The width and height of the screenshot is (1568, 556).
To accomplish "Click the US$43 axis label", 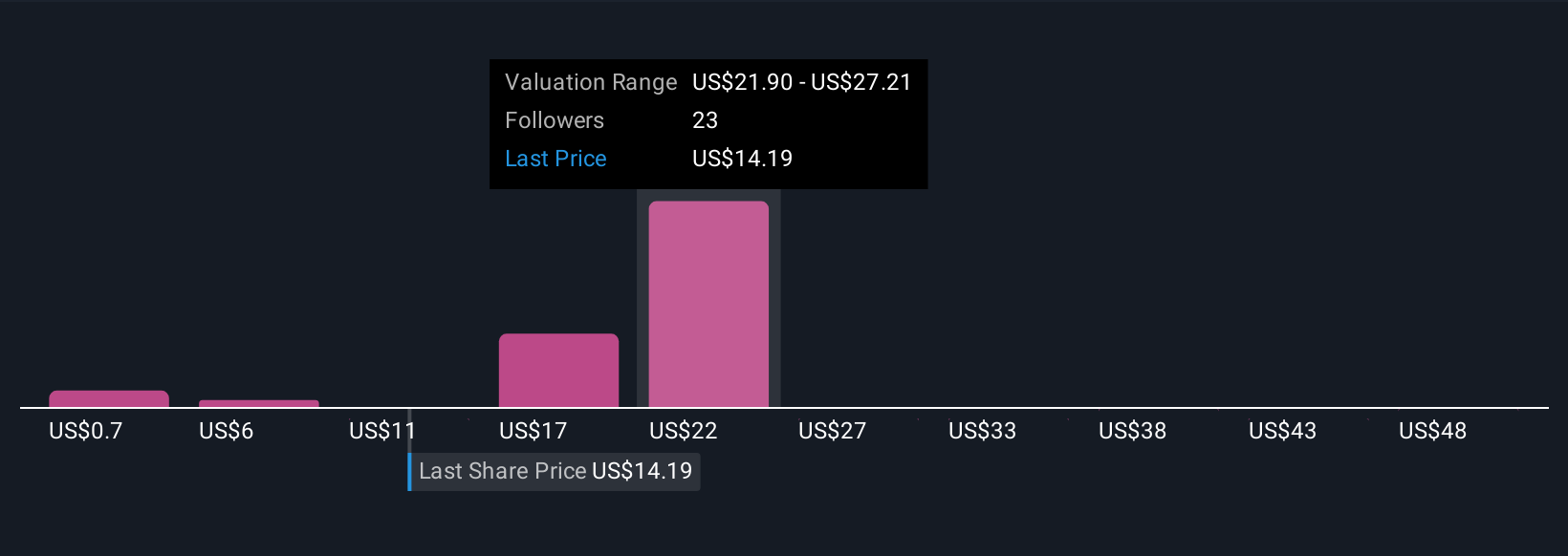I will (1283, 431).
